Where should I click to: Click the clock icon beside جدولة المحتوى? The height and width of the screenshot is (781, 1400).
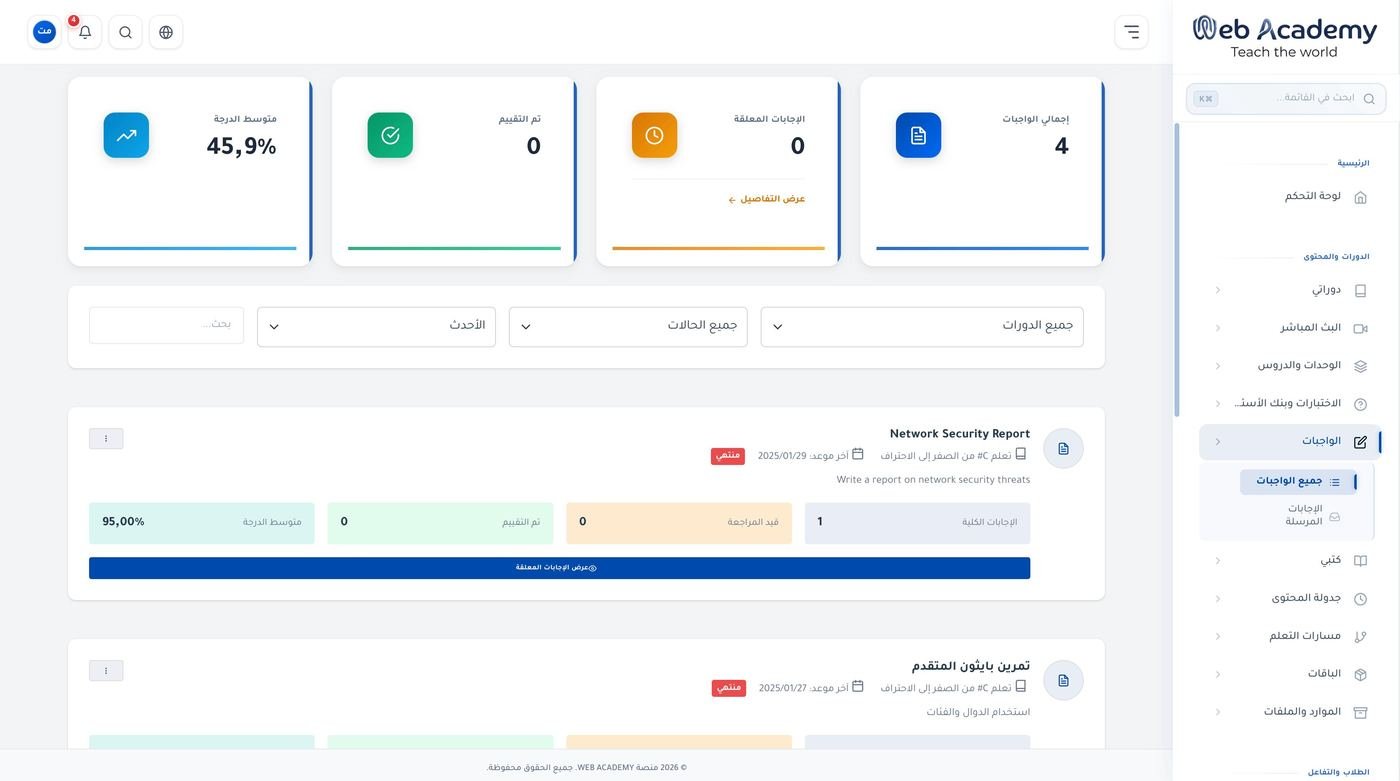[x=1360, y=599]
